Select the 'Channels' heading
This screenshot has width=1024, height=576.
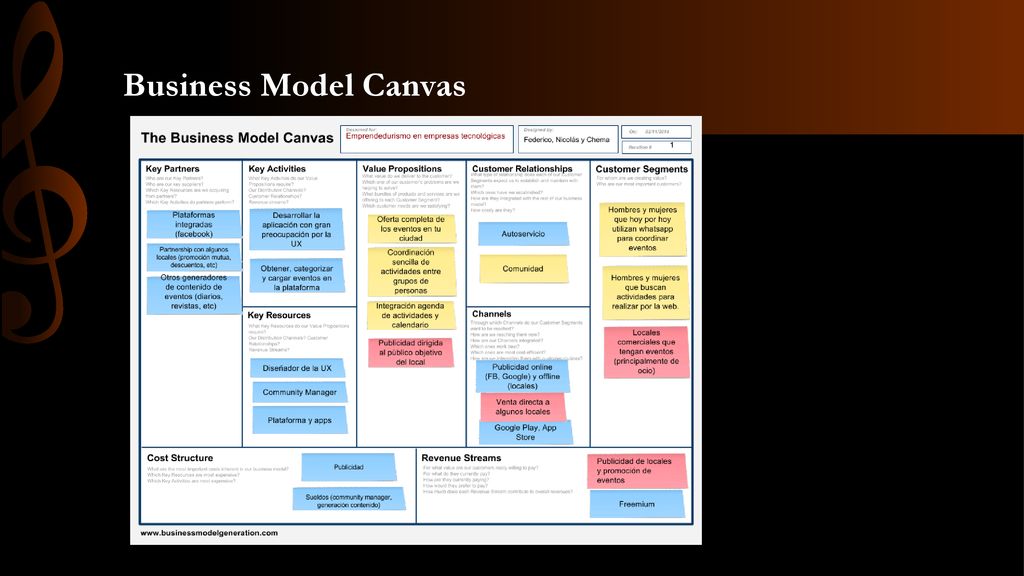[491, 314]
